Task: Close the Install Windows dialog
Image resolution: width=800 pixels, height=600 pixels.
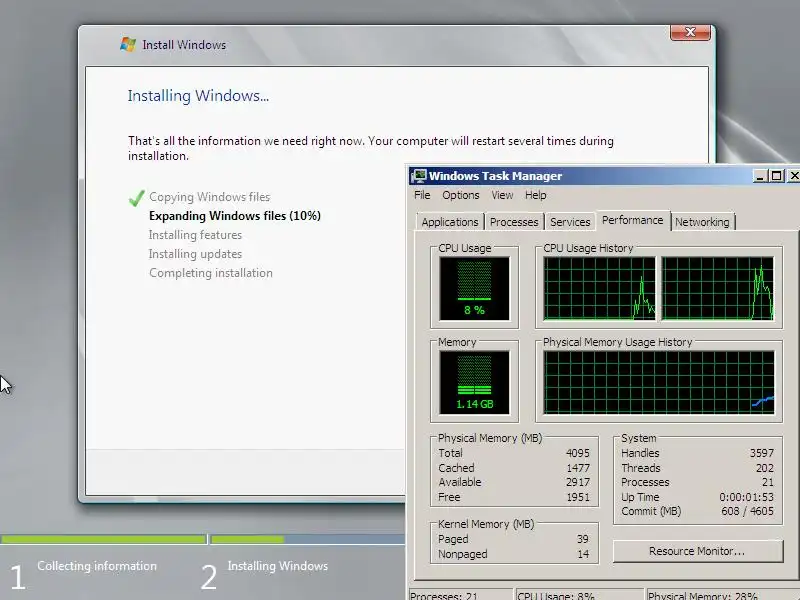Action: click(x=690, y=32)
